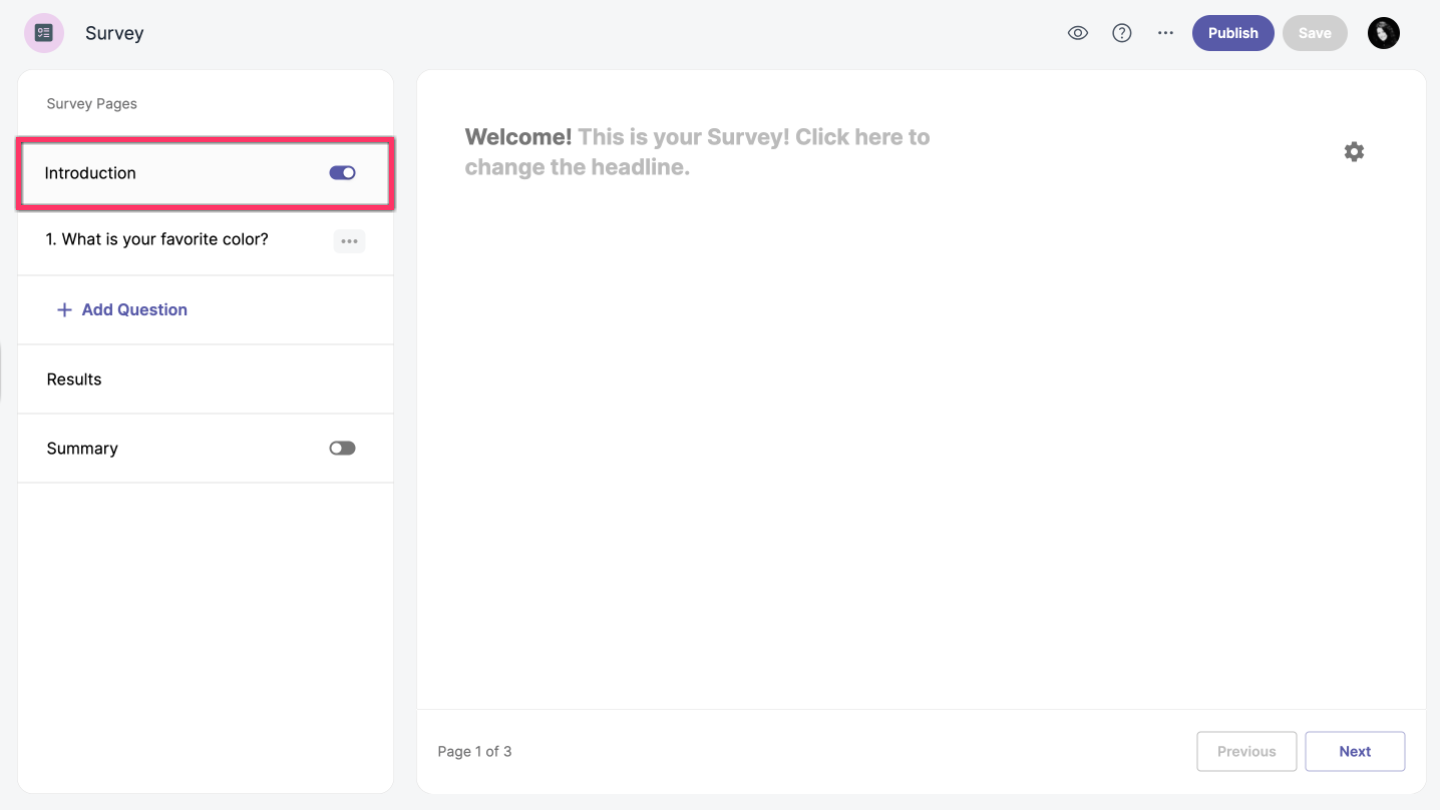Click the Save button
Viewport: 1440px width, 810px height.
pyautogui.click(x=1314, y=33)
